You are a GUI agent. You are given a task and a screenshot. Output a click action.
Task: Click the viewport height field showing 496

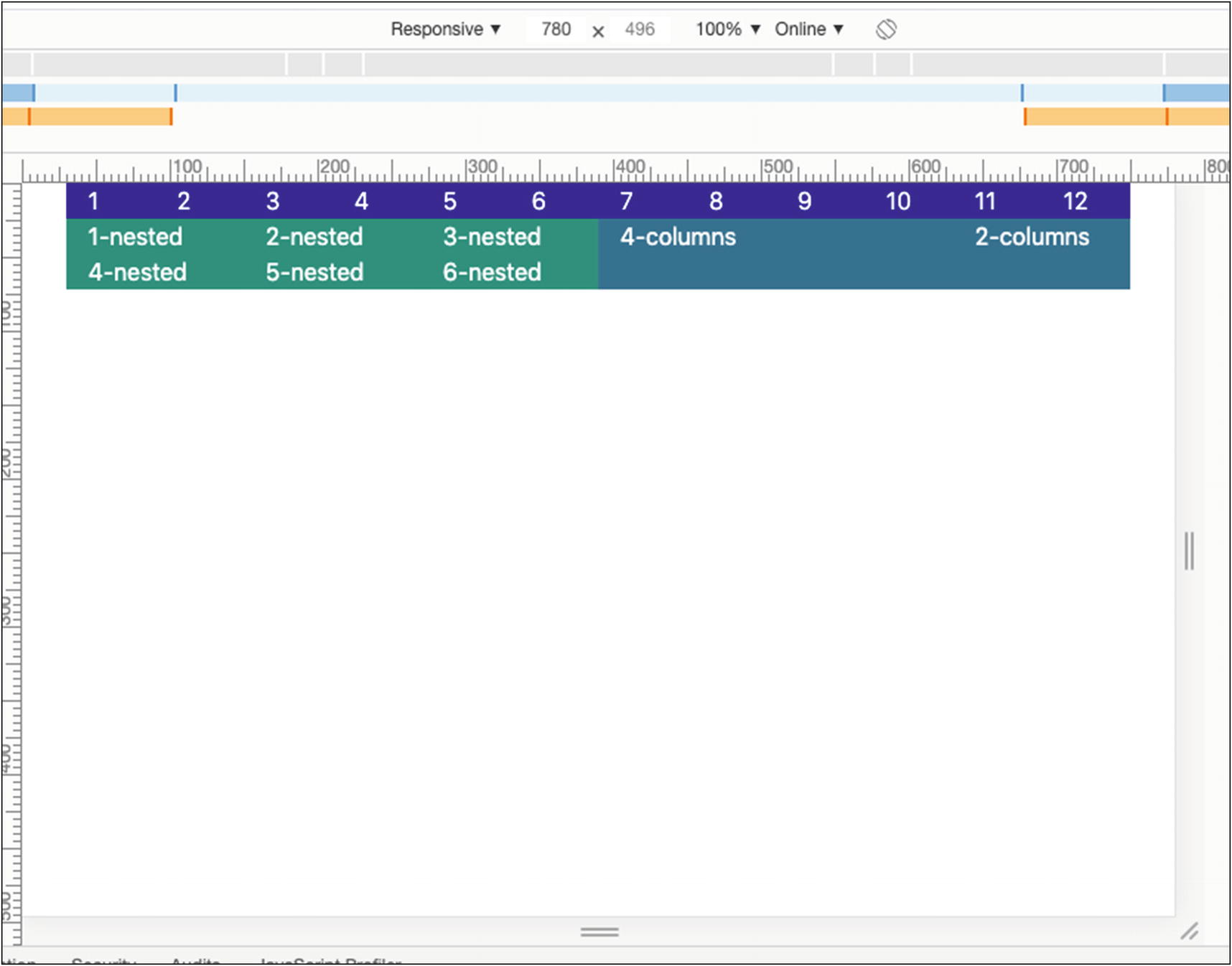639,29
